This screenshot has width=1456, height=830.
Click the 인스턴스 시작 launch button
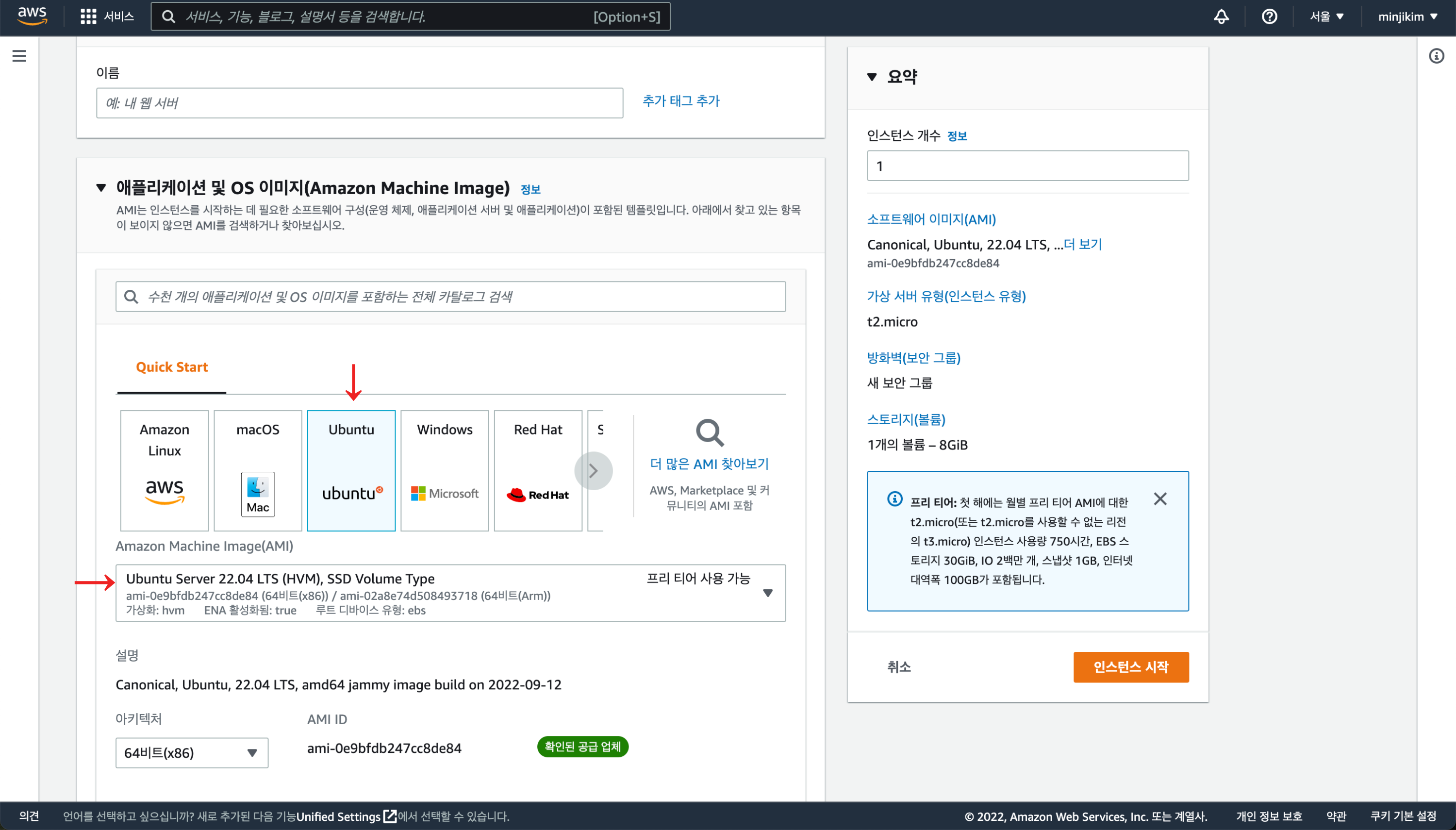click(1131, 666)
